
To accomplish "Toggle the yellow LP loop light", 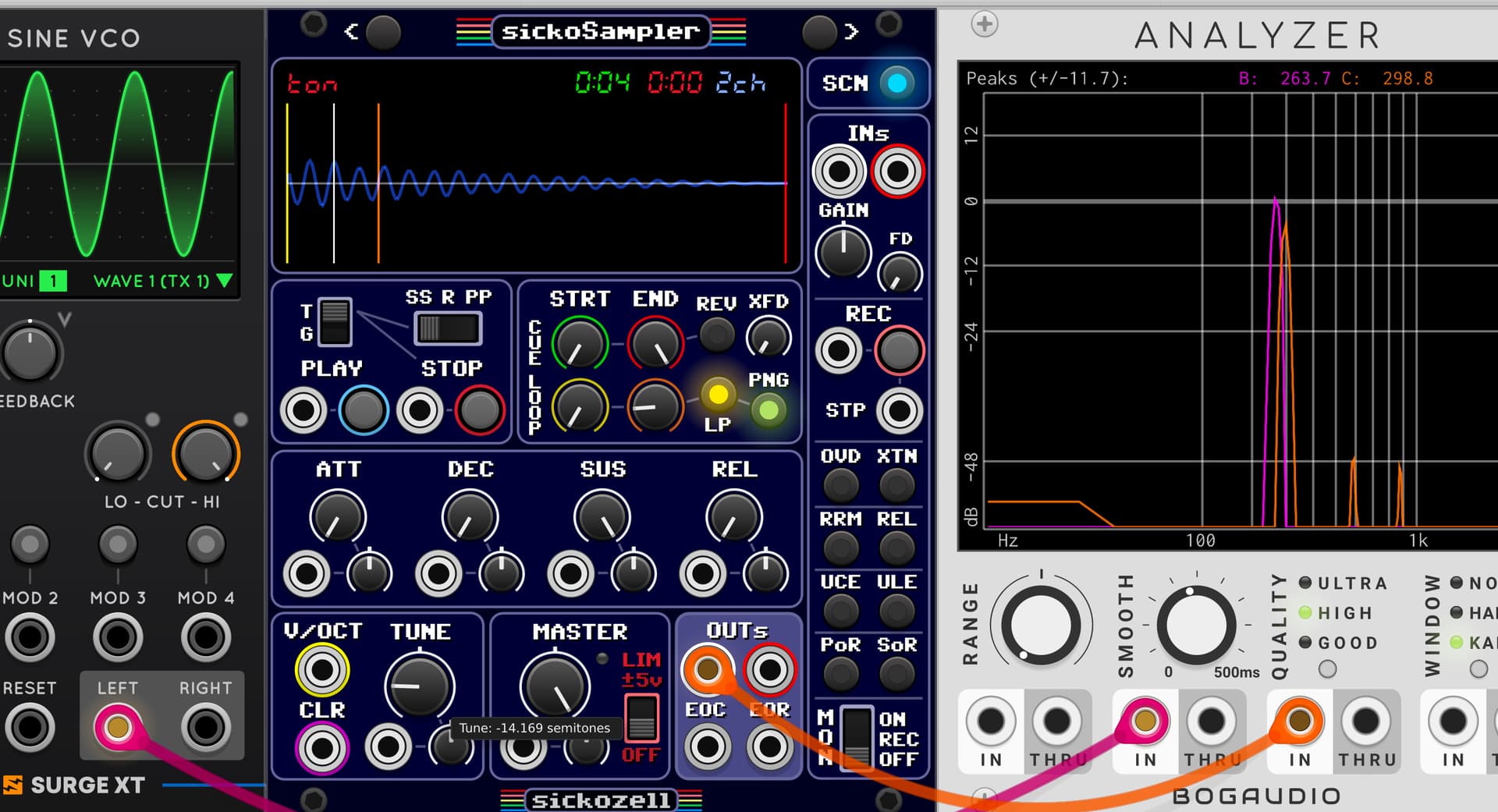I will 718,395.
